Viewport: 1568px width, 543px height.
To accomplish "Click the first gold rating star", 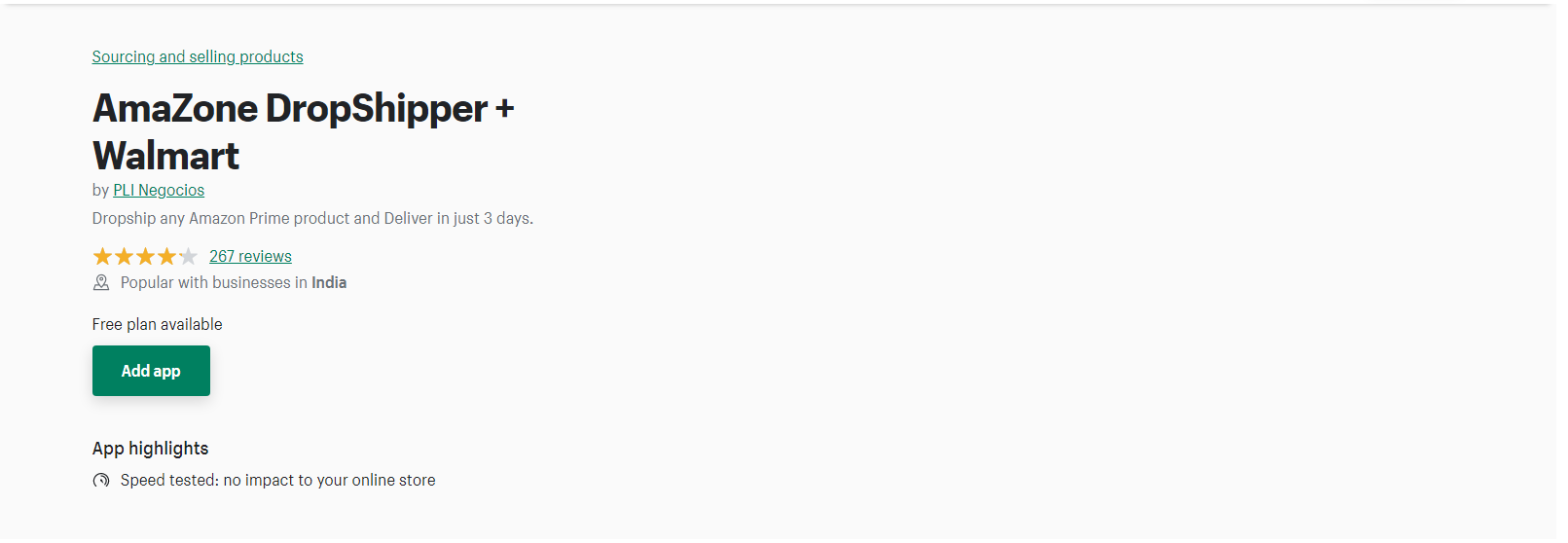I will (102, 257).
